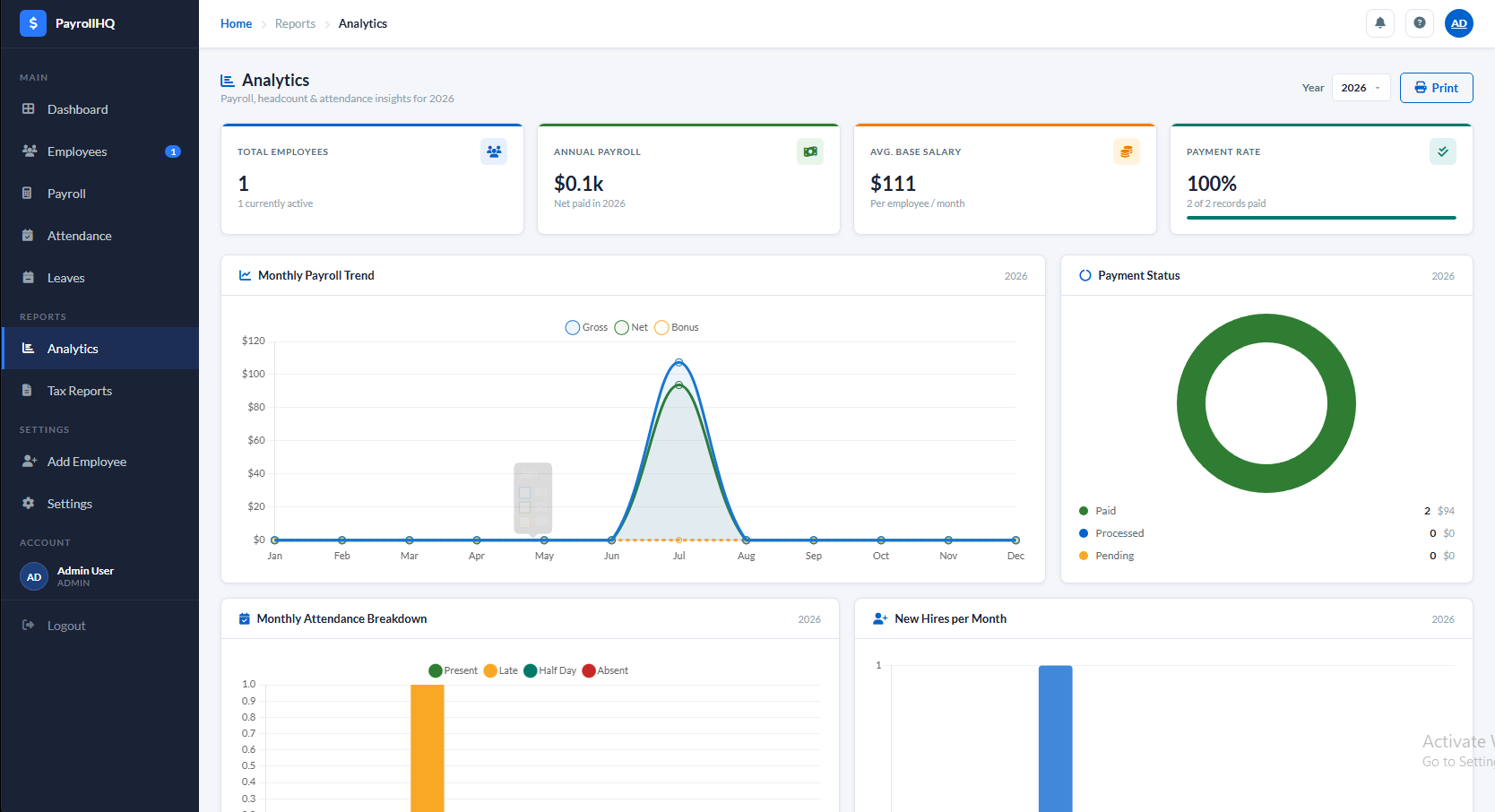Viewport: 1495px width, 812px height.
Task: Click the Total Employees people icon
Action: coord(494,151)
